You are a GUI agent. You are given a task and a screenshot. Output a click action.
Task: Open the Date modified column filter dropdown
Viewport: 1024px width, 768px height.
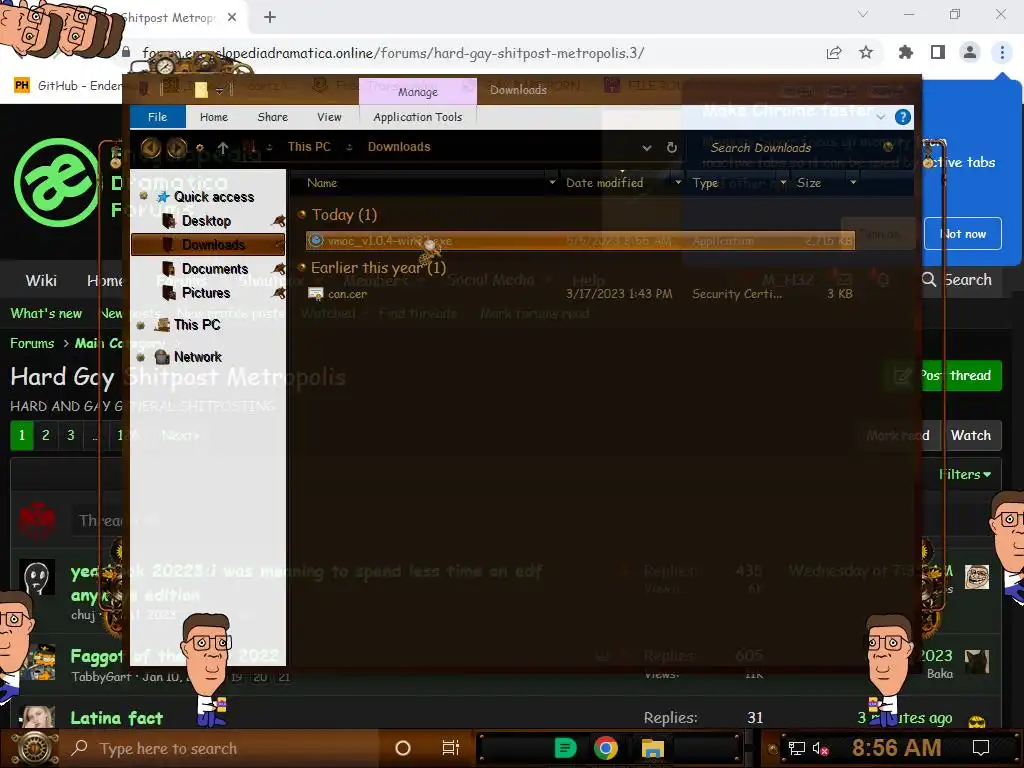678,182
